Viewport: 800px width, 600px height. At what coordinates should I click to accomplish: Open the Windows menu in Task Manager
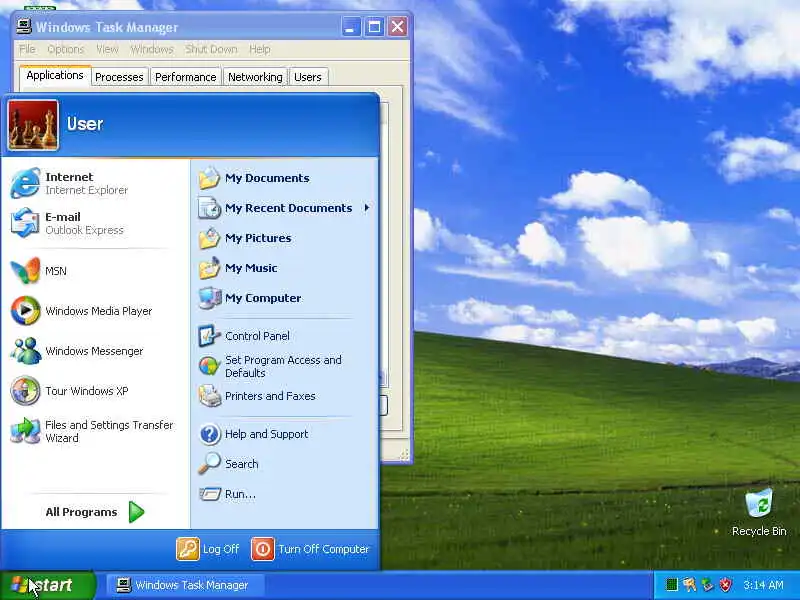tap(152, 49)
